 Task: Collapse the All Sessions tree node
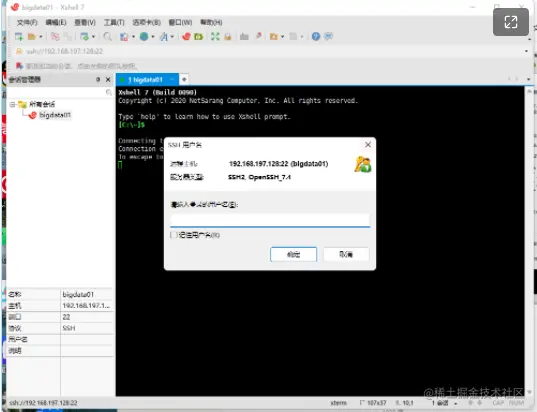point(12,104)
